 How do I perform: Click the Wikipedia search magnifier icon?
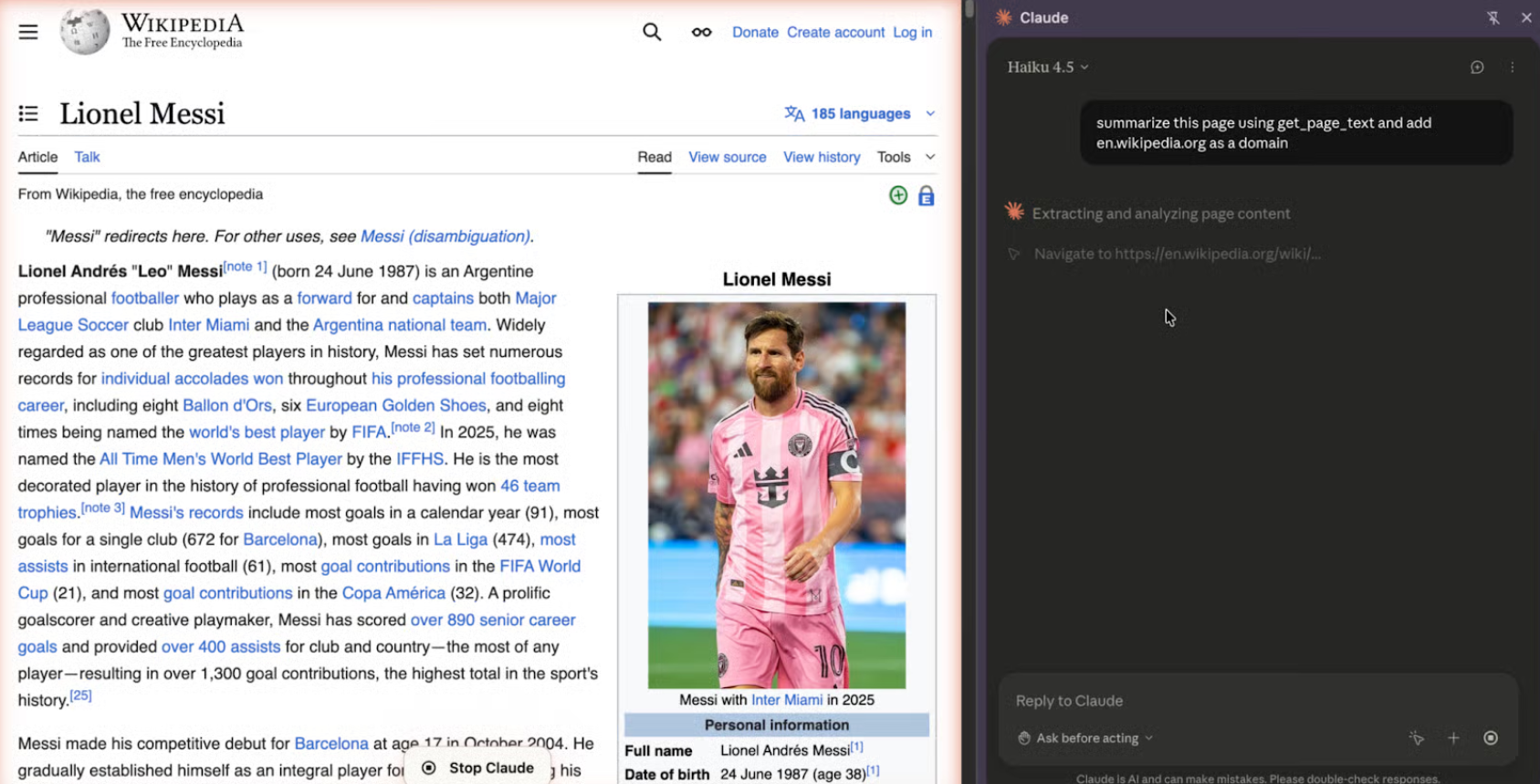[x=651, y=32]
